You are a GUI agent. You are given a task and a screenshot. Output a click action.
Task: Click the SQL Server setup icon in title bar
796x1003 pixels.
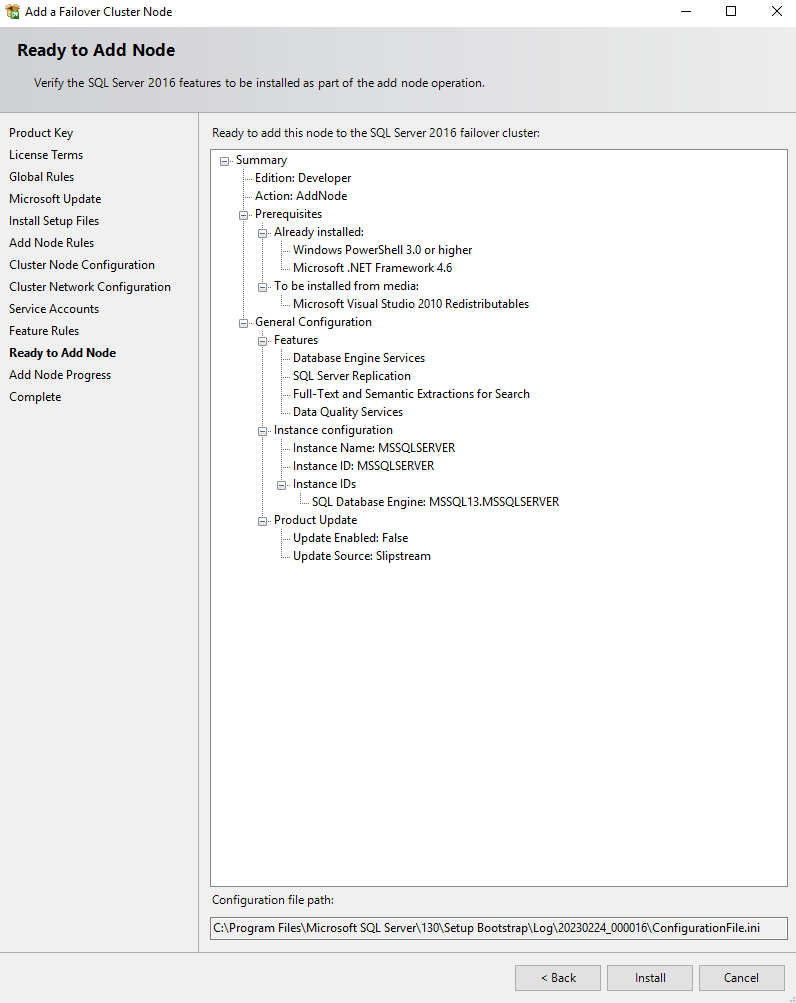tap(12, 12)
